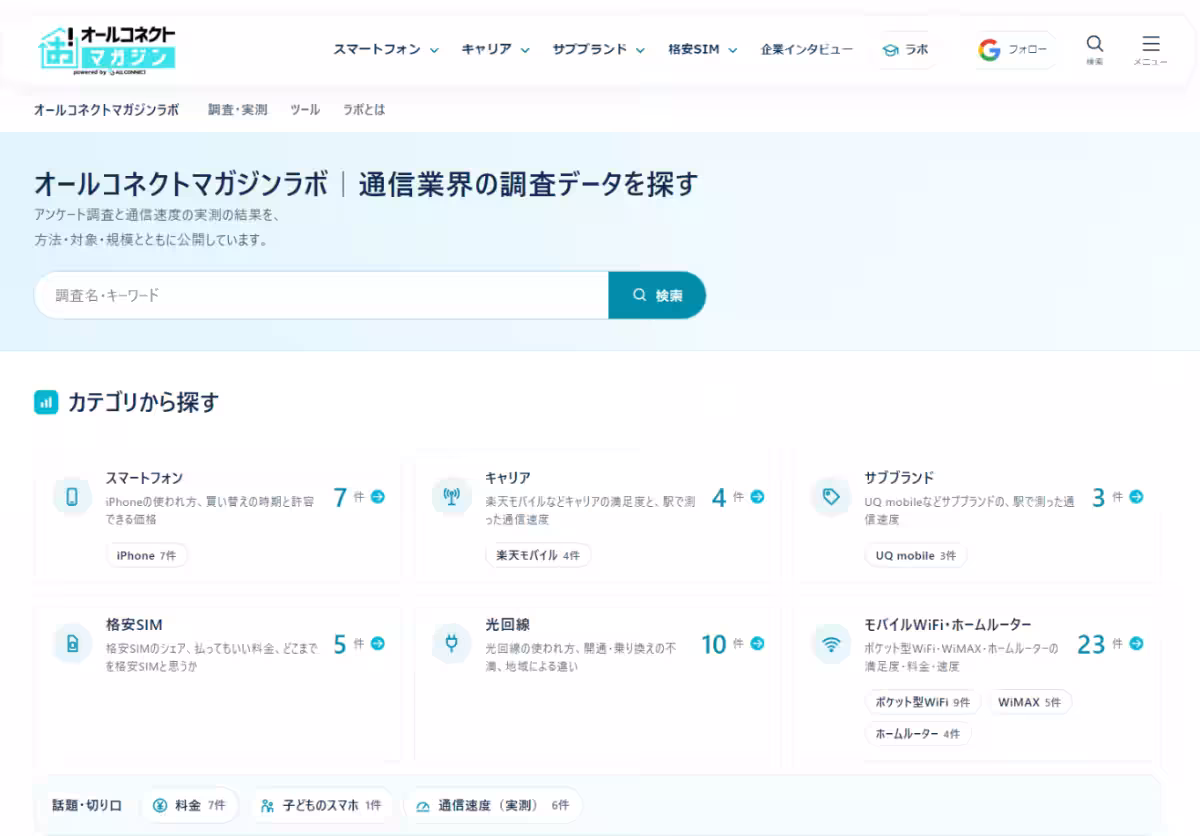Filter by 料金 7件 topic
1200x836 pixels.
(x=189, y=805)
